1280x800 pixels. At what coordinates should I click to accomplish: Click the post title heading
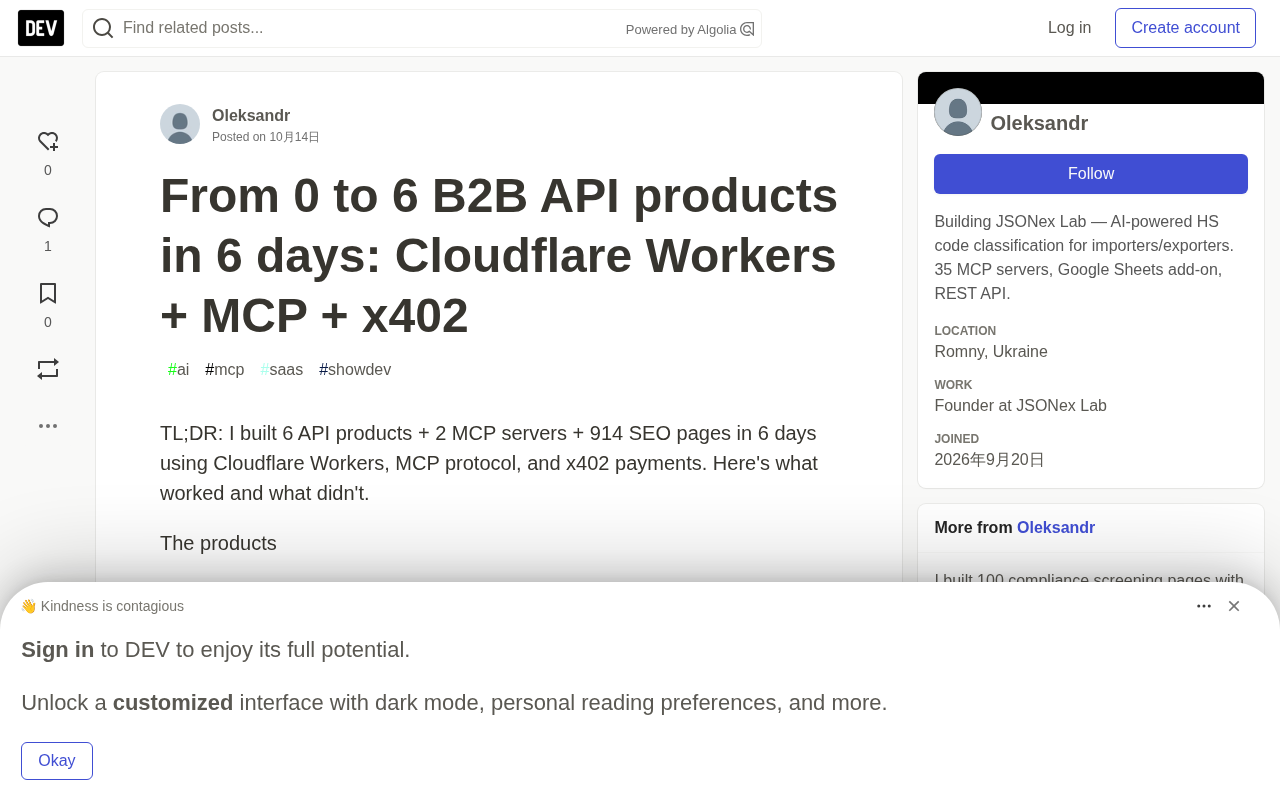click(499, 256)
